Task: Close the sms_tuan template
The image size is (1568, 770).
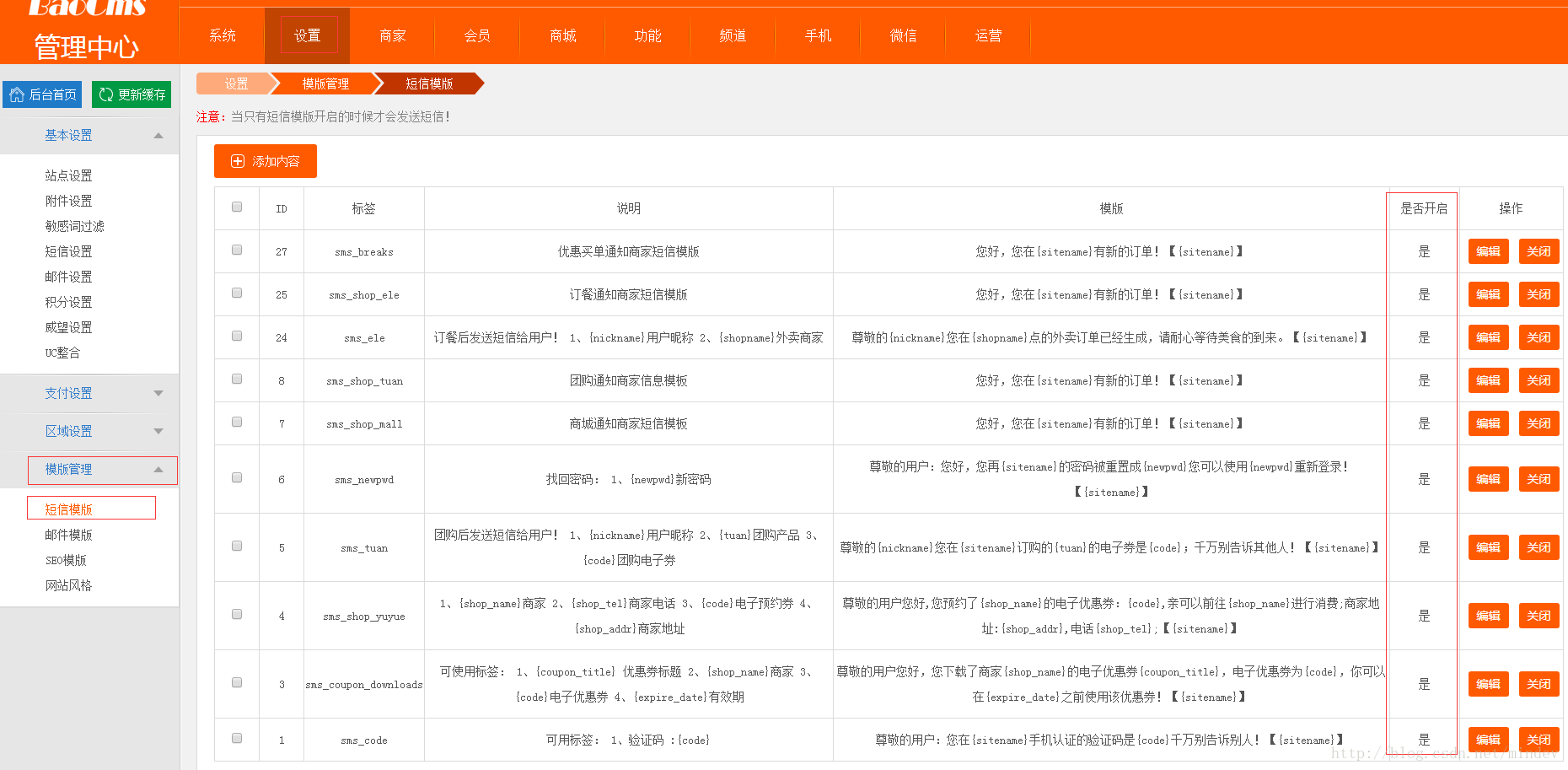Action: pyautogui.click(x=1538, y=547)
